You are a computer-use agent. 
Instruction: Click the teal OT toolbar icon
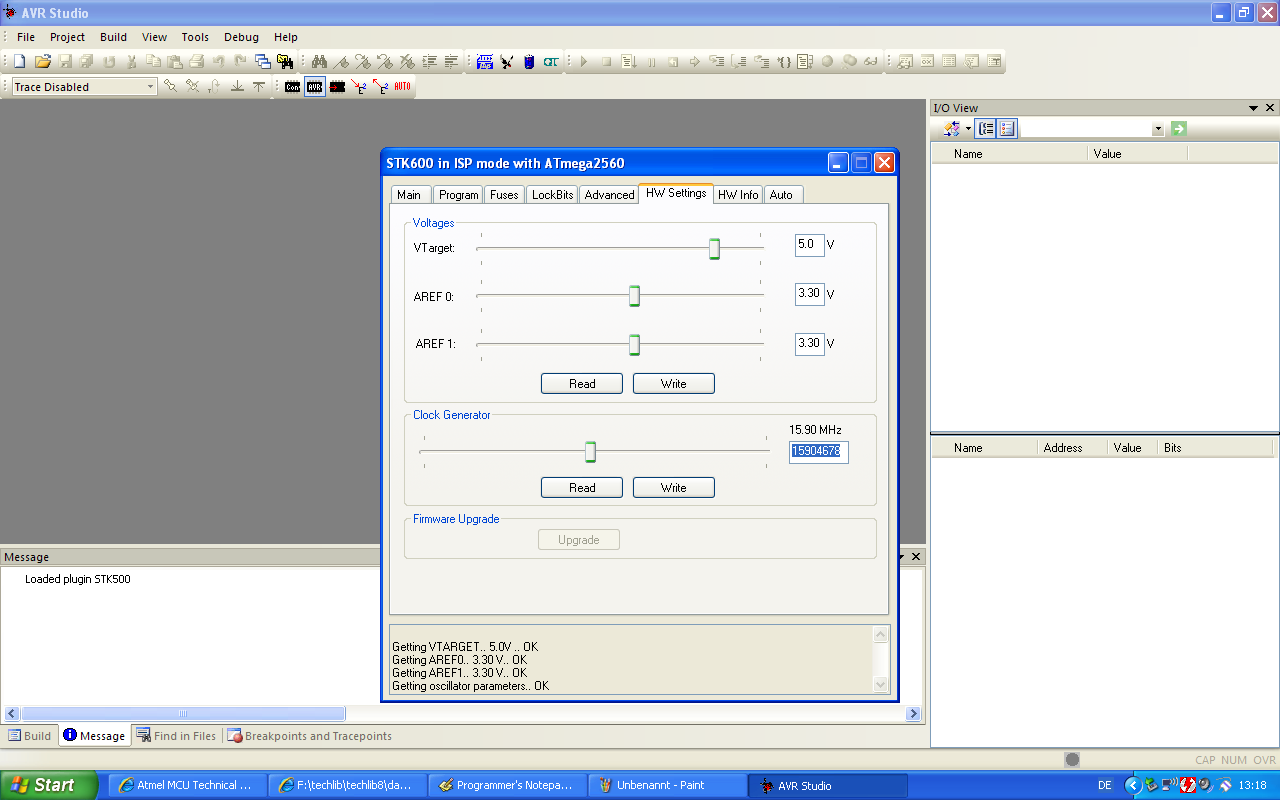(551, 62)
